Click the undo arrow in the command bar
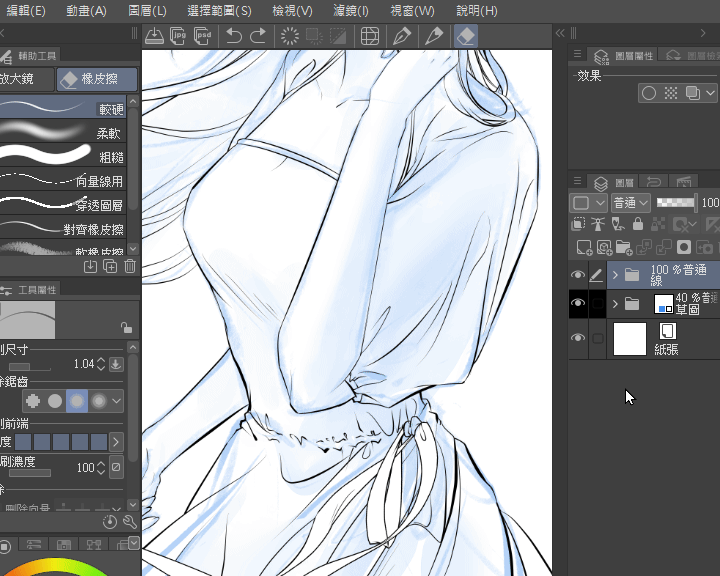 pos(234,36)
